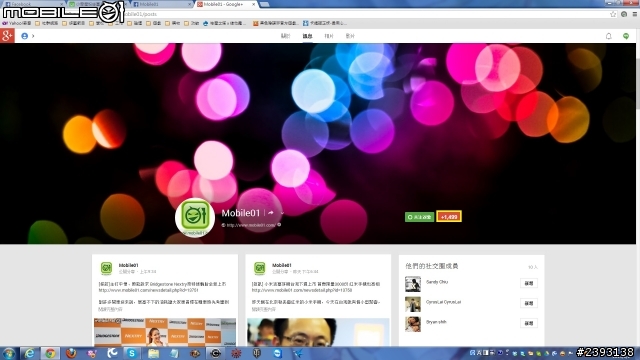Viewport: 640px width, 360px height.
Task: Open Sandy Chiu's name link
Action: [437, 282]
